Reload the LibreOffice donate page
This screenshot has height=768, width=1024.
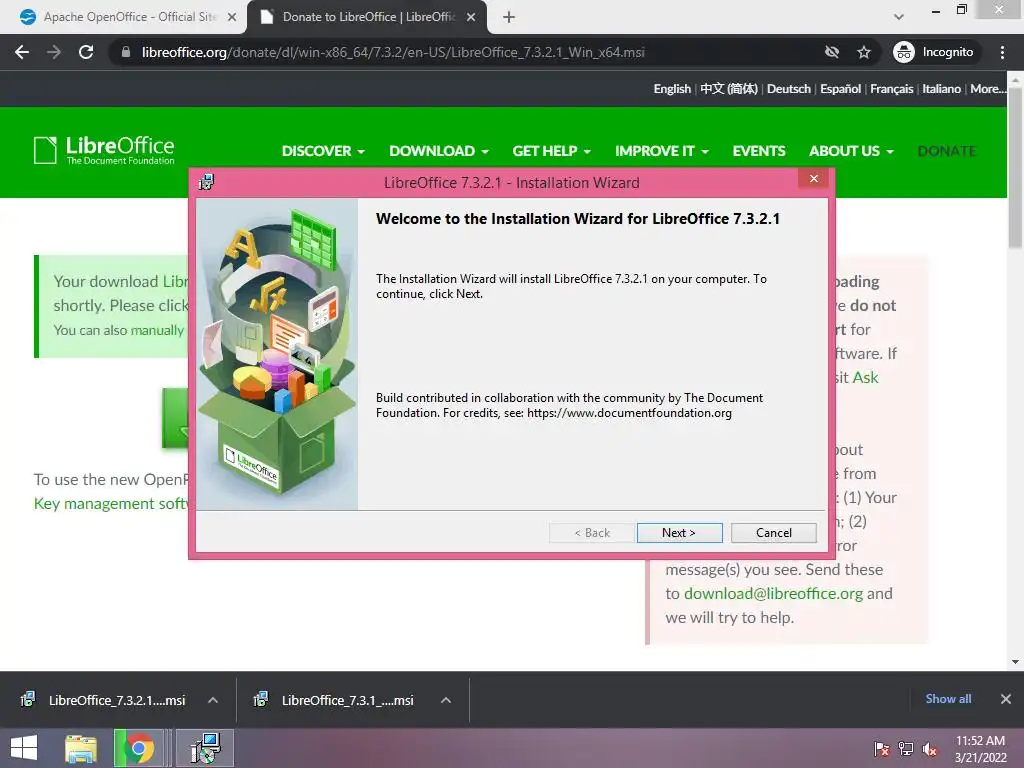(86, 52)
